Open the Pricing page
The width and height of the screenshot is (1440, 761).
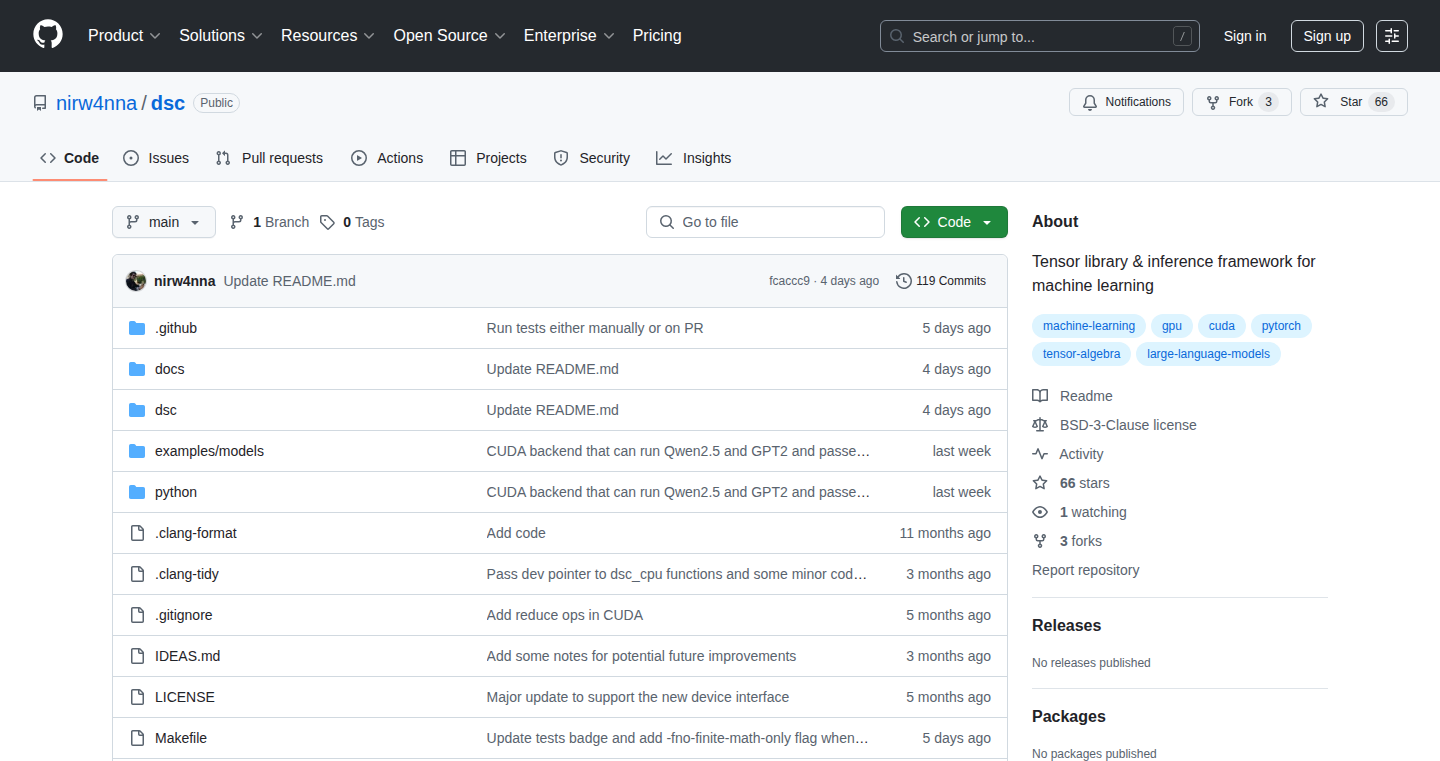657,35
